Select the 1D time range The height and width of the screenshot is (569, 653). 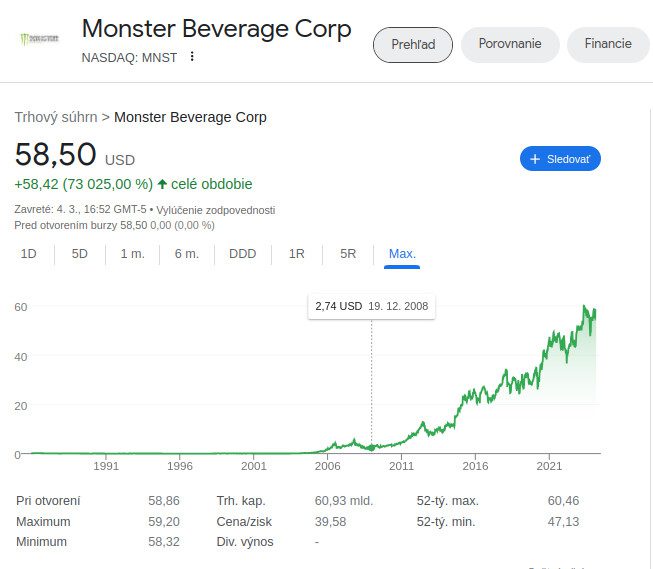click(29, 254)
